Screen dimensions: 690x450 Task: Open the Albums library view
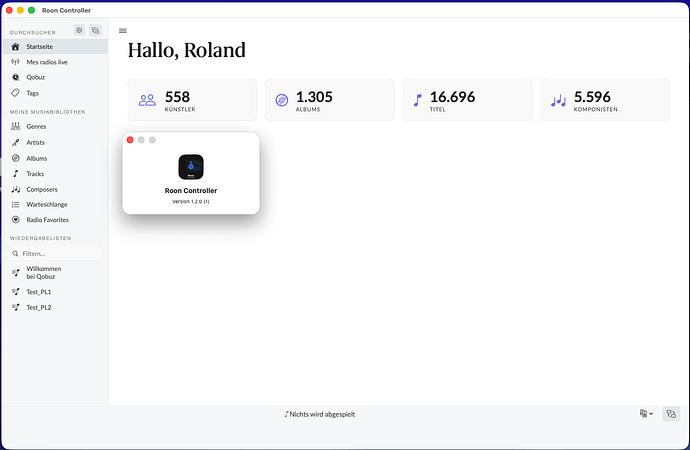tap(55, 158)
